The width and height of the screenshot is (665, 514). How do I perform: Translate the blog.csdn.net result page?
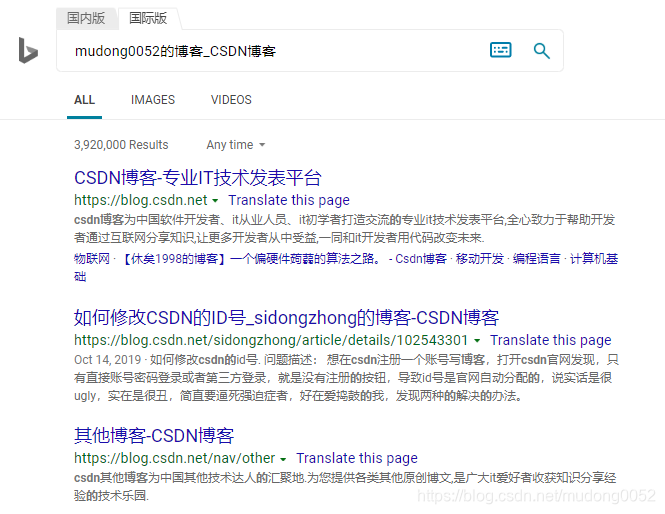coord(289,200)
